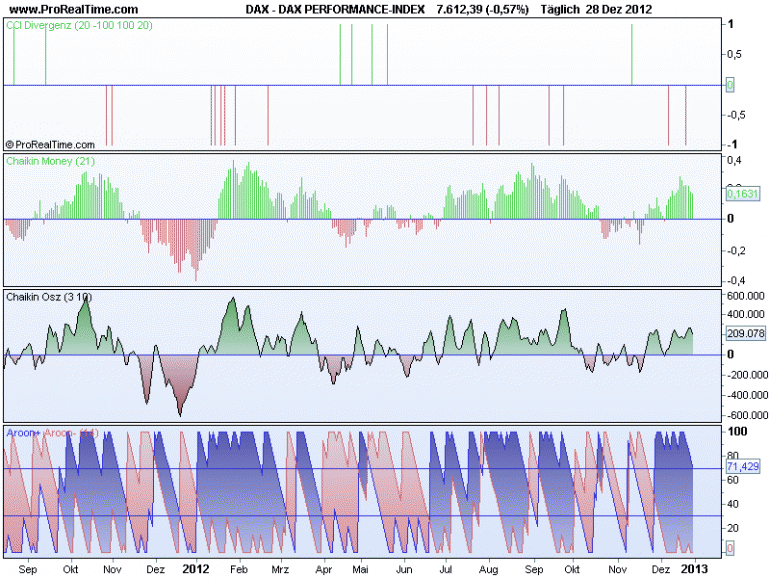Click the DAX PERFORMANCE-INDEX chart title
This screenshot has height=578, width=770.
pos(335,9)
